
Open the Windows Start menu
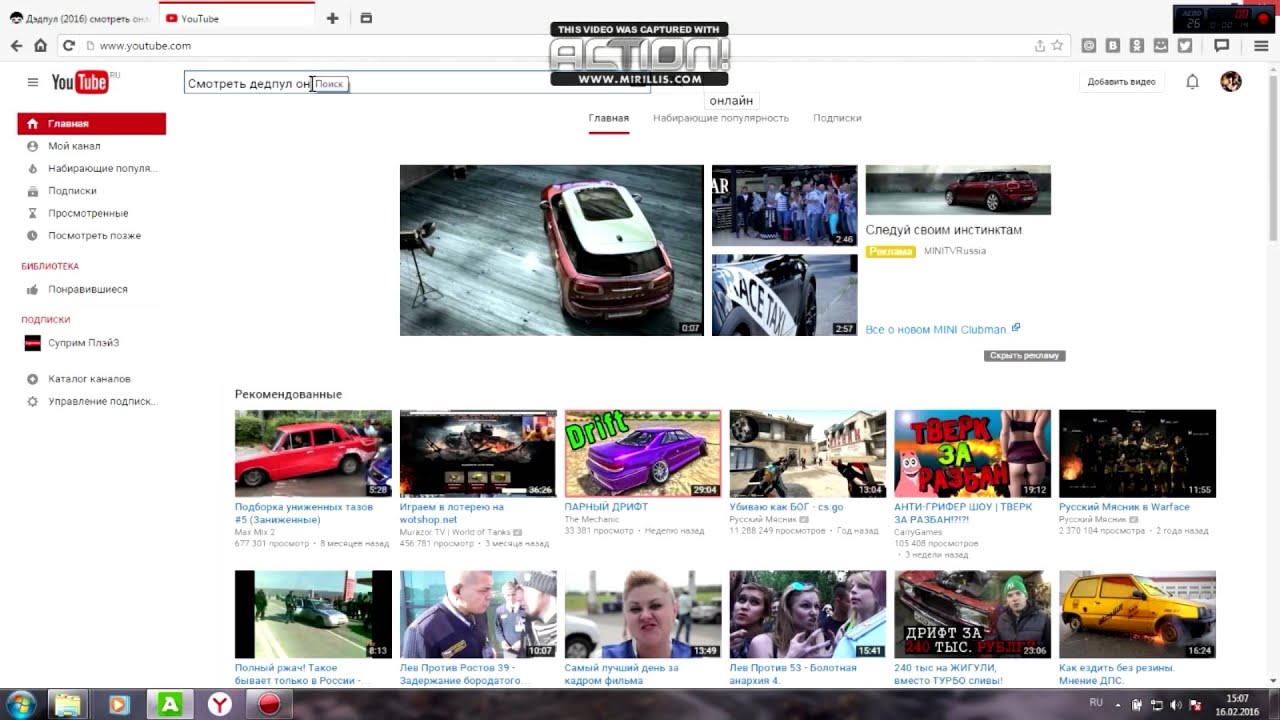(20, 704)
